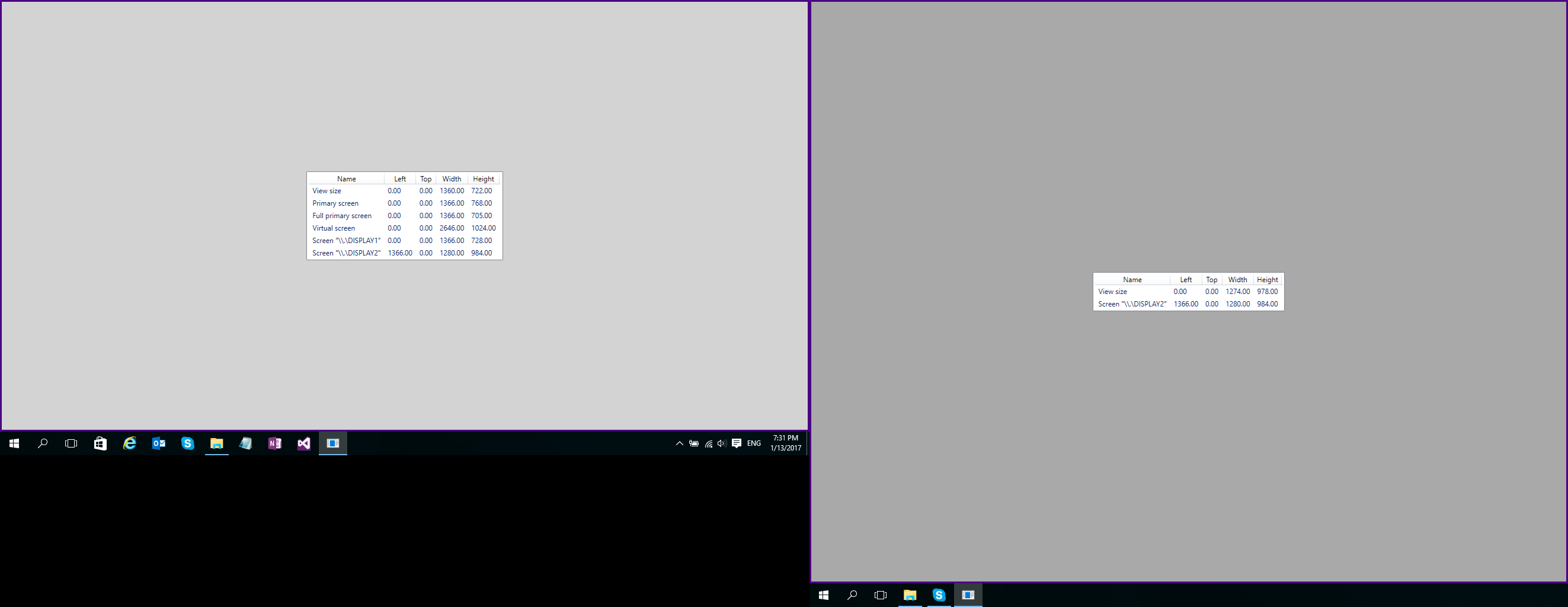Click the height value 768.00
1568x607 pixels.
coord(481,203)
